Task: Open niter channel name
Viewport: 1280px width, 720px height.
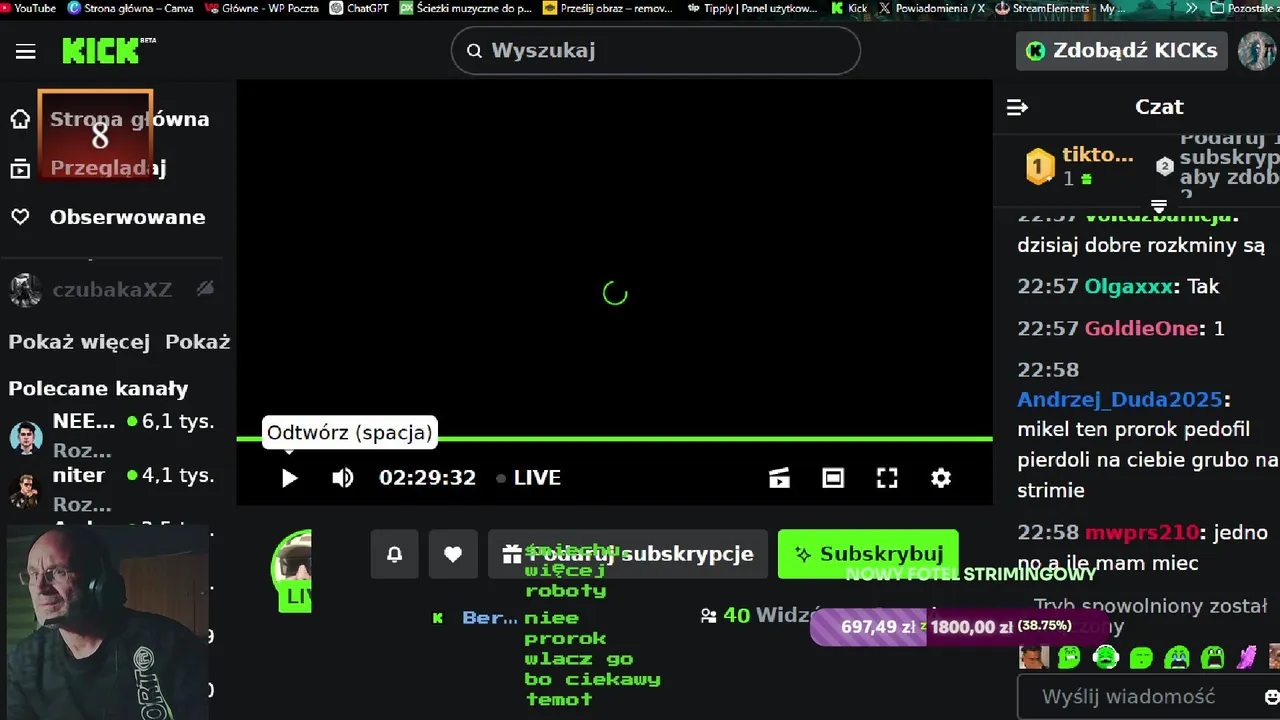Action: 79,475
